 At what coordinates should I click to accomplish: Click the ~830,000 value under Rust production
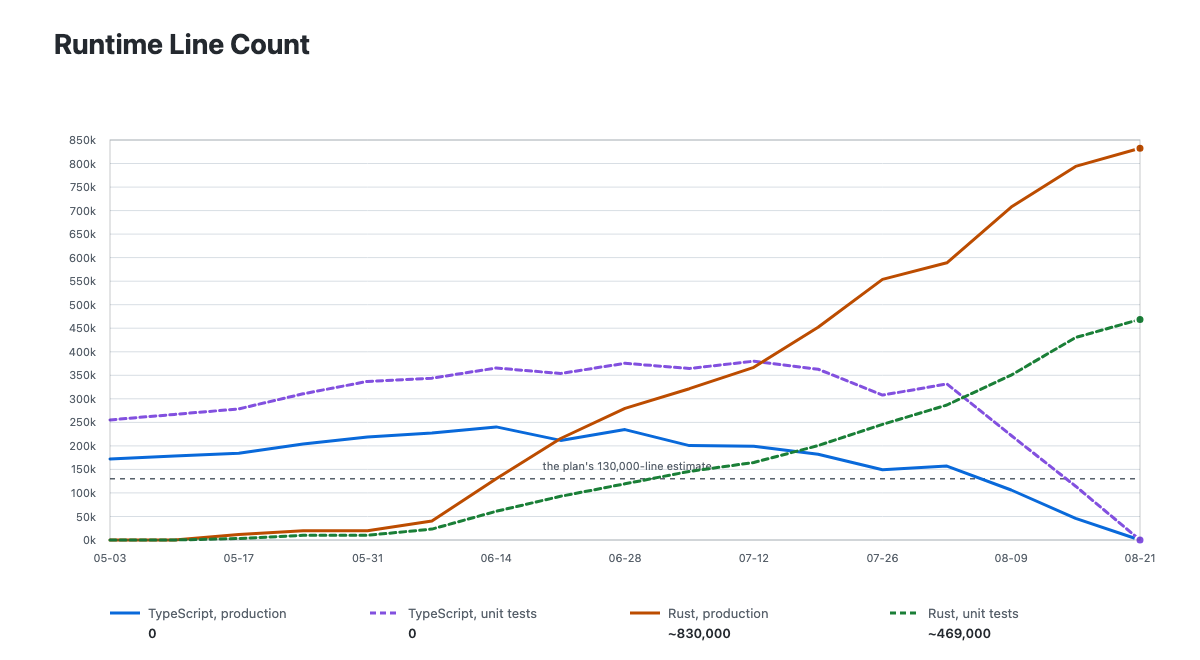(x=699, y=634)
